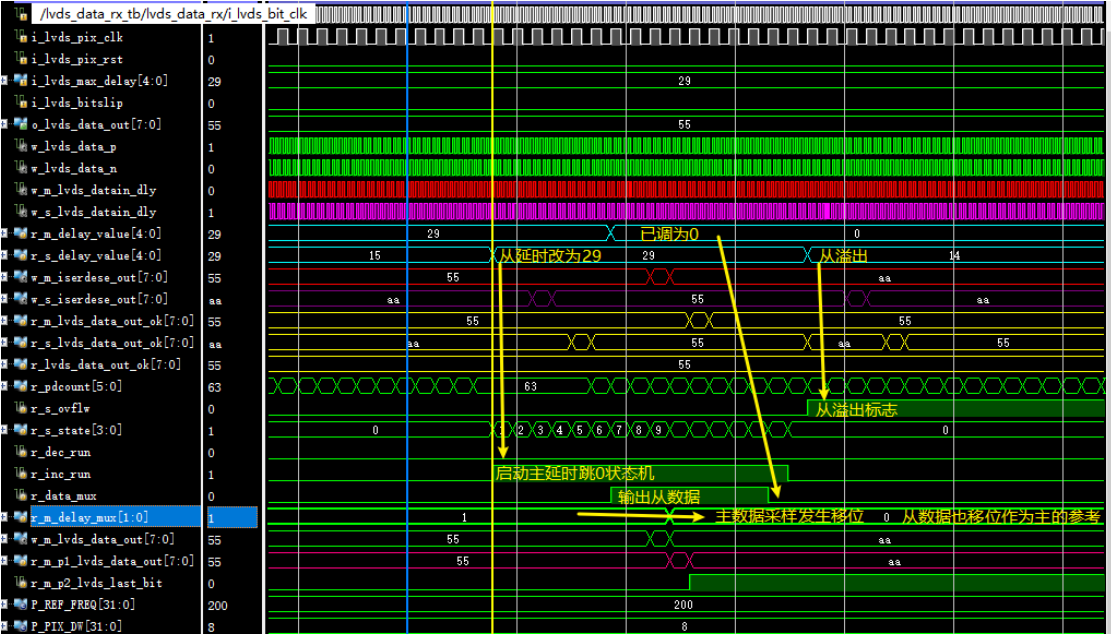Expand the r_s_lvds_data_out_ok[7:0] bus
The image size is (1111, 635).
point(5,342)
